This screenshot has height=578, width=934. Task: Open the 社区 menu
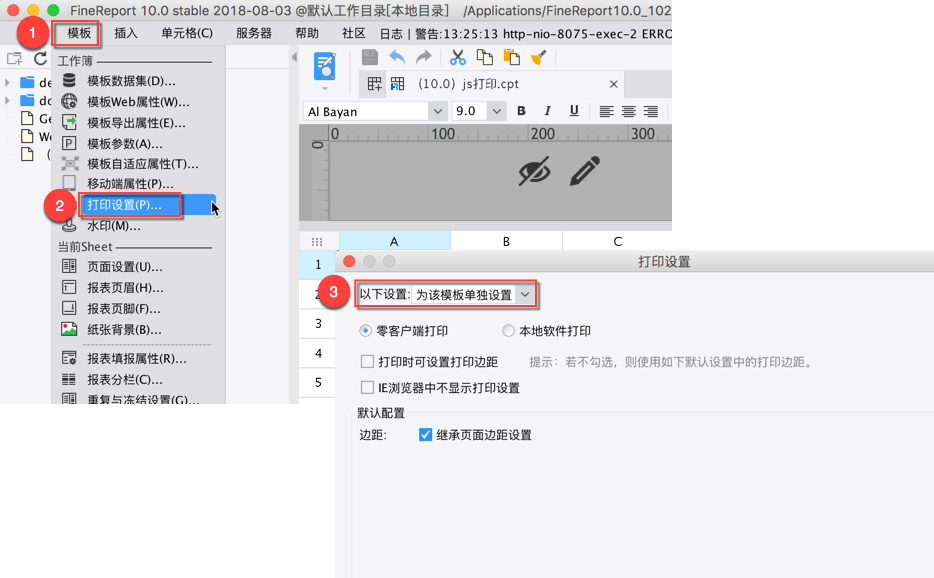point(353,33)
